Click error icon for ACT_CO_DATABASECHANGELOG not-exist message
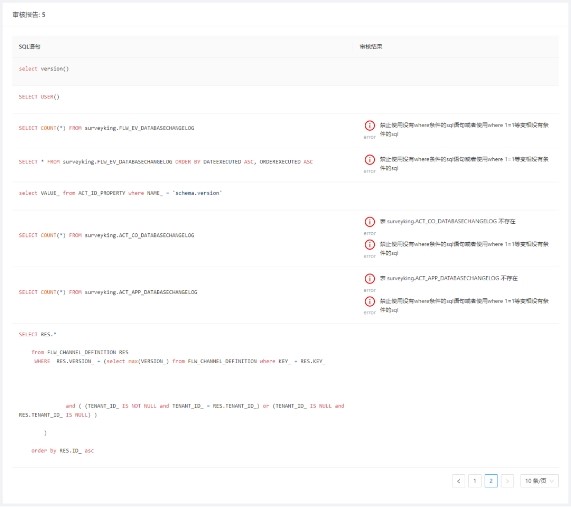The image size is (571, 507). tap(370, 221)
